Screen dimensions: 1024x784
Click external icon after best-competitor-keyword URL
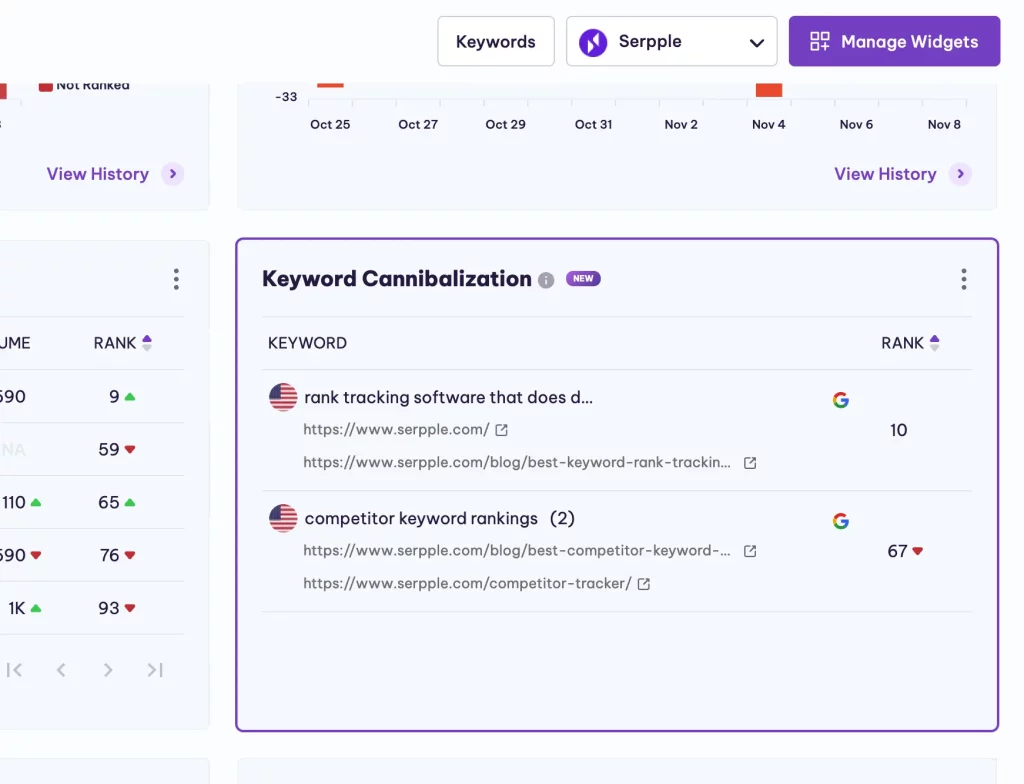pos(750,551)
